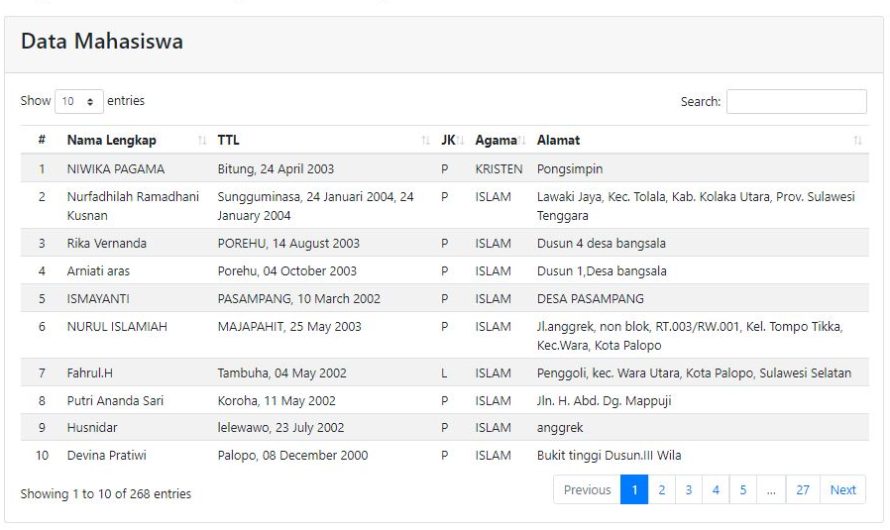The image size is (890, 530).
Task: Click the Nama Lengkap header text
Action: coord(111,140)
